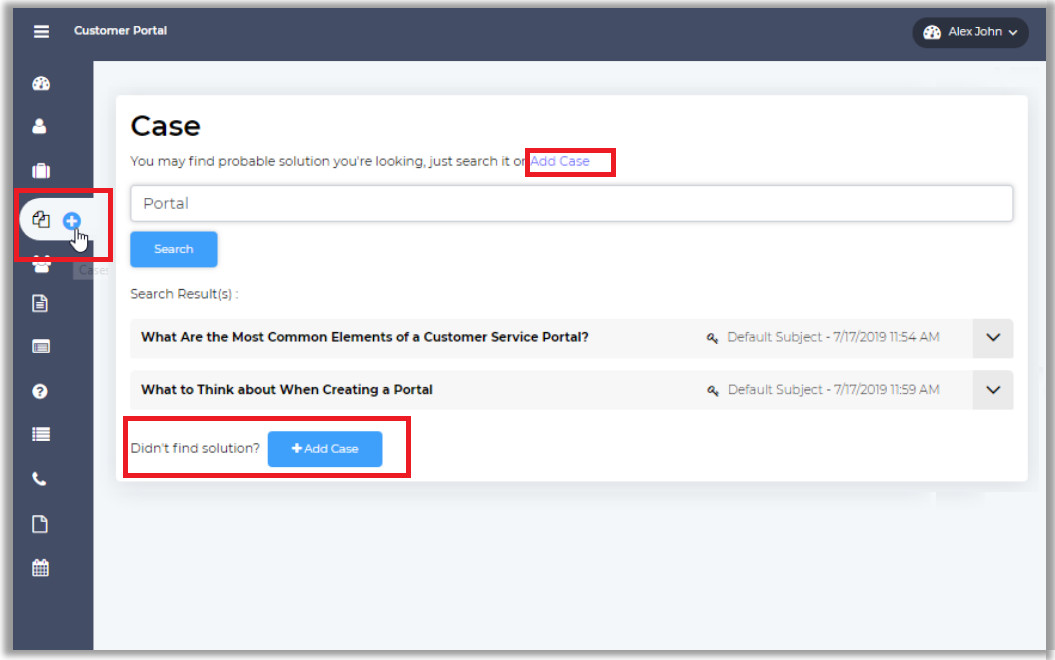Click the user profile icon in sidebar
The width and height of the screenshot is (1055, 660).
[x=41, y=127]
